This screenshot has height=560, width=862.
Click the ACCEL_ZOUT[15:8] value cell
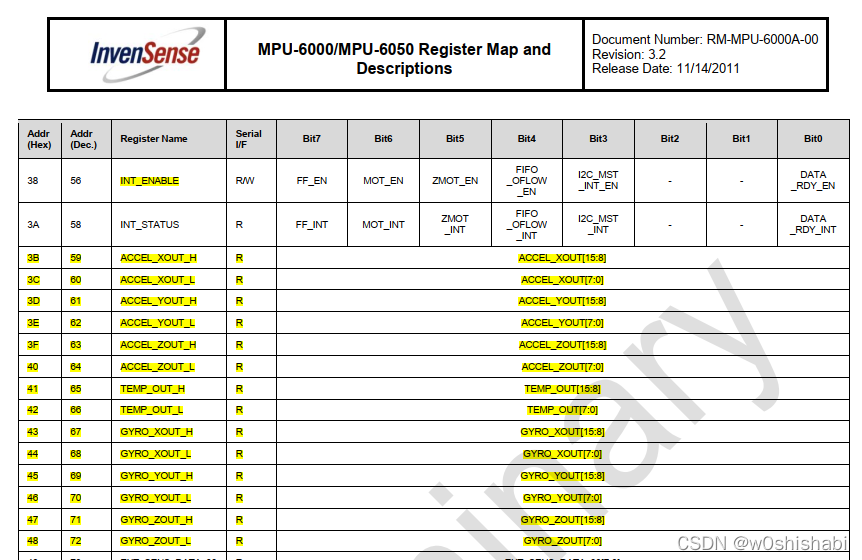562,345
